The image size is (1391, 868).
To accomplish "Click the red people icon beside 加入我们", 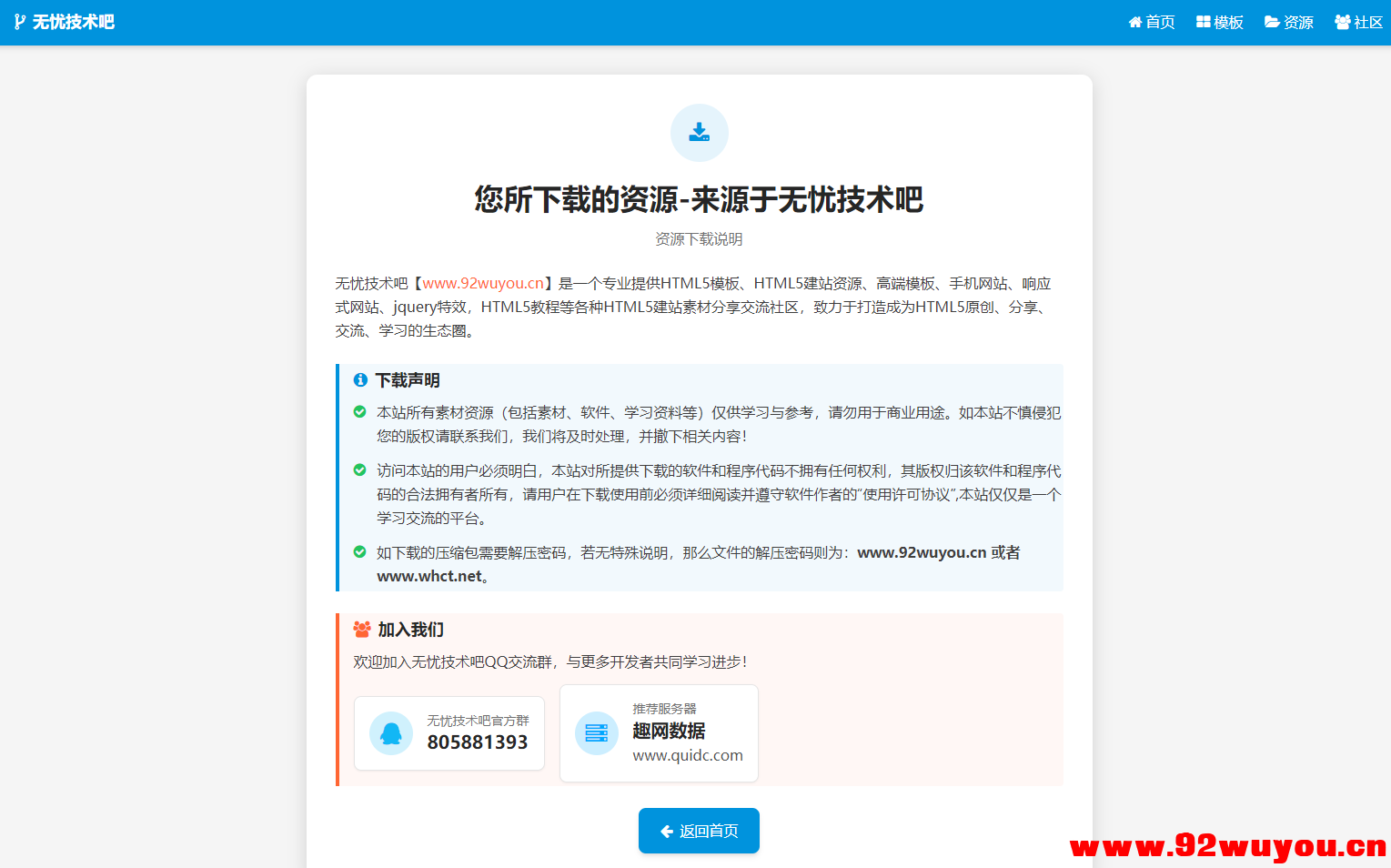I will pyautogui.click(x=360, y=629).
